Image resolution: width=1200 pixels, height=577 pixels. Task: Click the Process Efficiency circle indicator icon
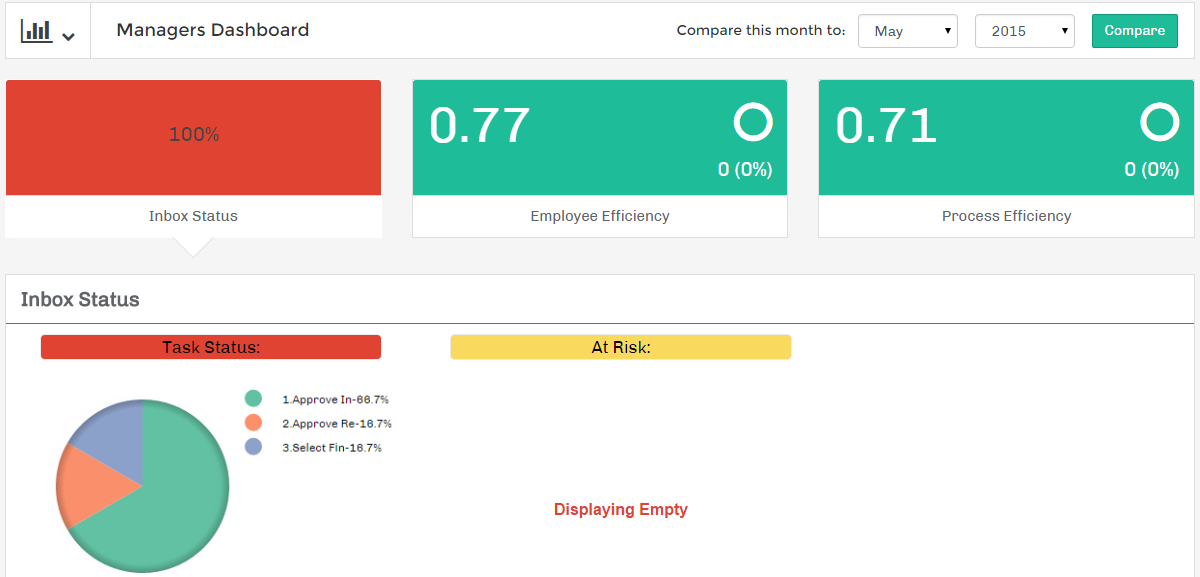(x=1159, y=123)
